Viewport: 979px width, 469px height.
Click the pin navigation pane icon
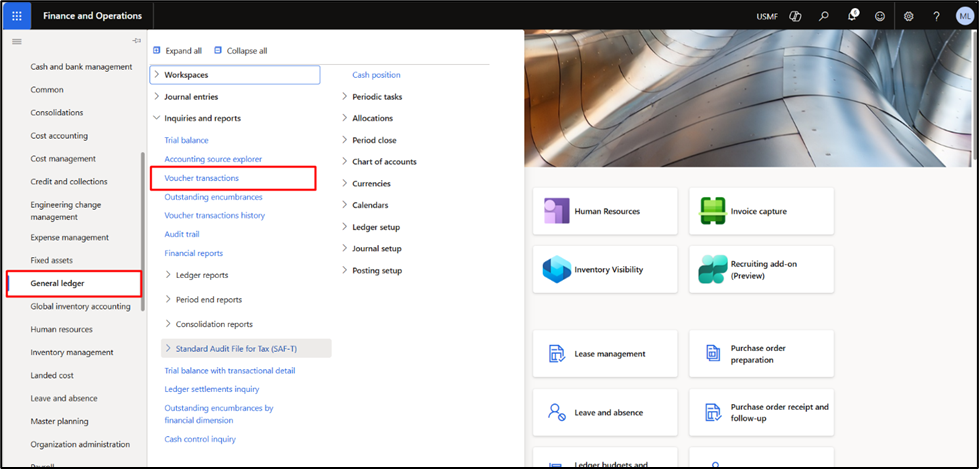[137, 41]
